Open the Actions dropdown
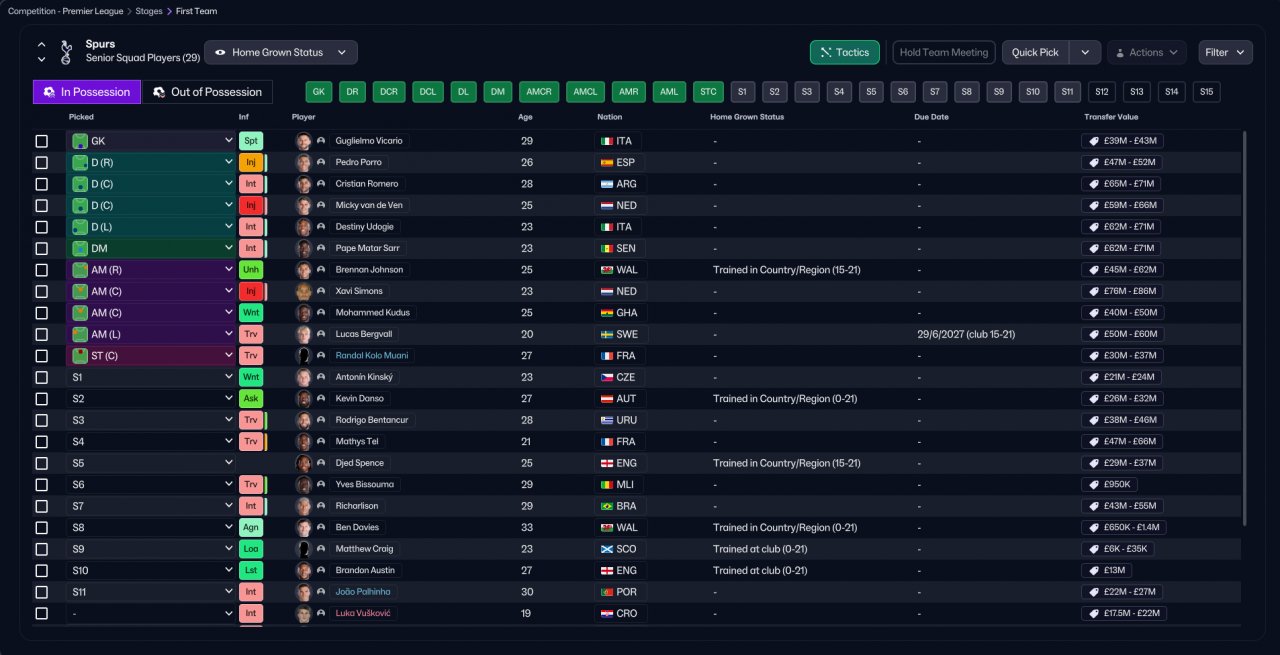The image size is (1280, 655). (1146, 52)
